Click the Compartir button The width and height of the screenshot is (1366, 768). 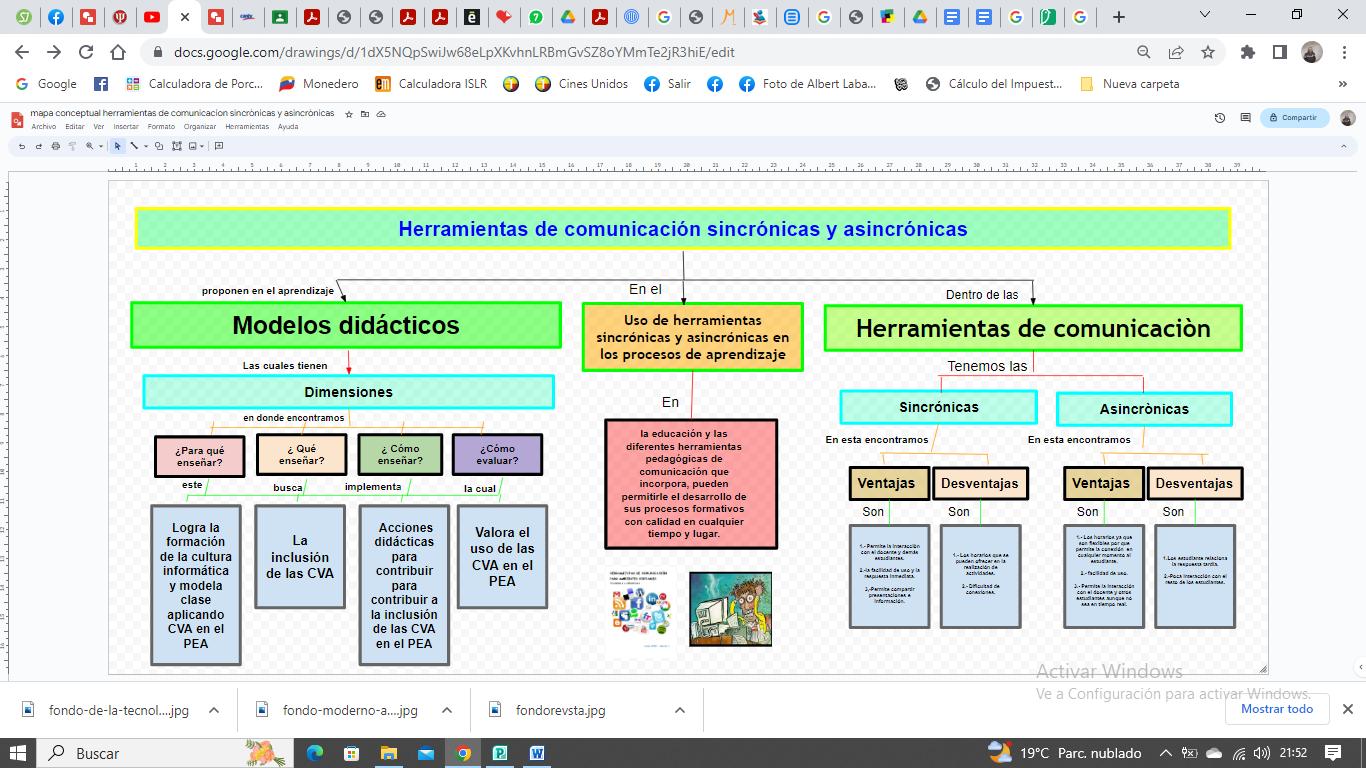(x=1294, y=118)
